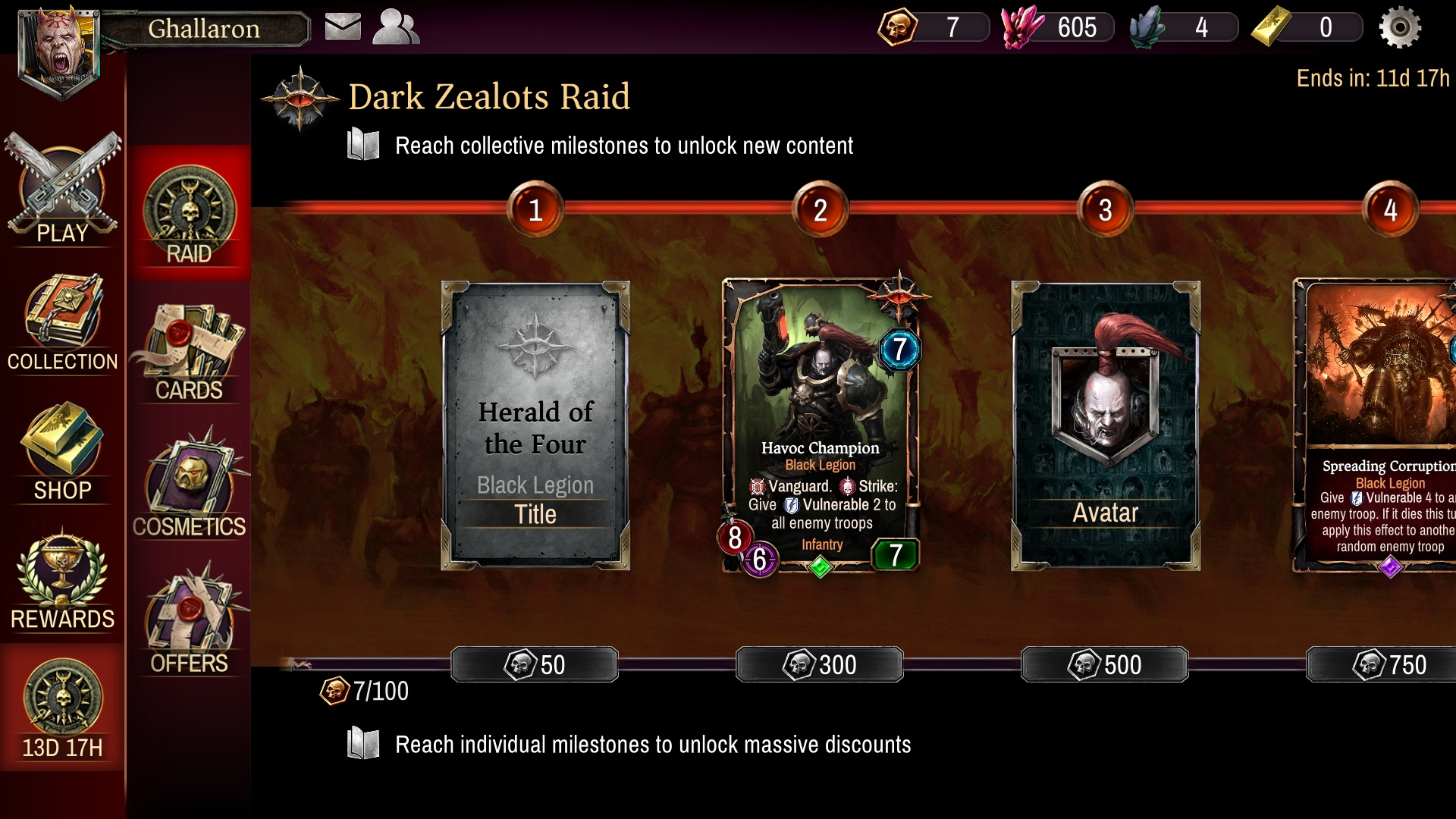Open the Play crossed chainswords menu
Image resolution: width=1456 pixels, height=819 pixels.
pos(62,189)
